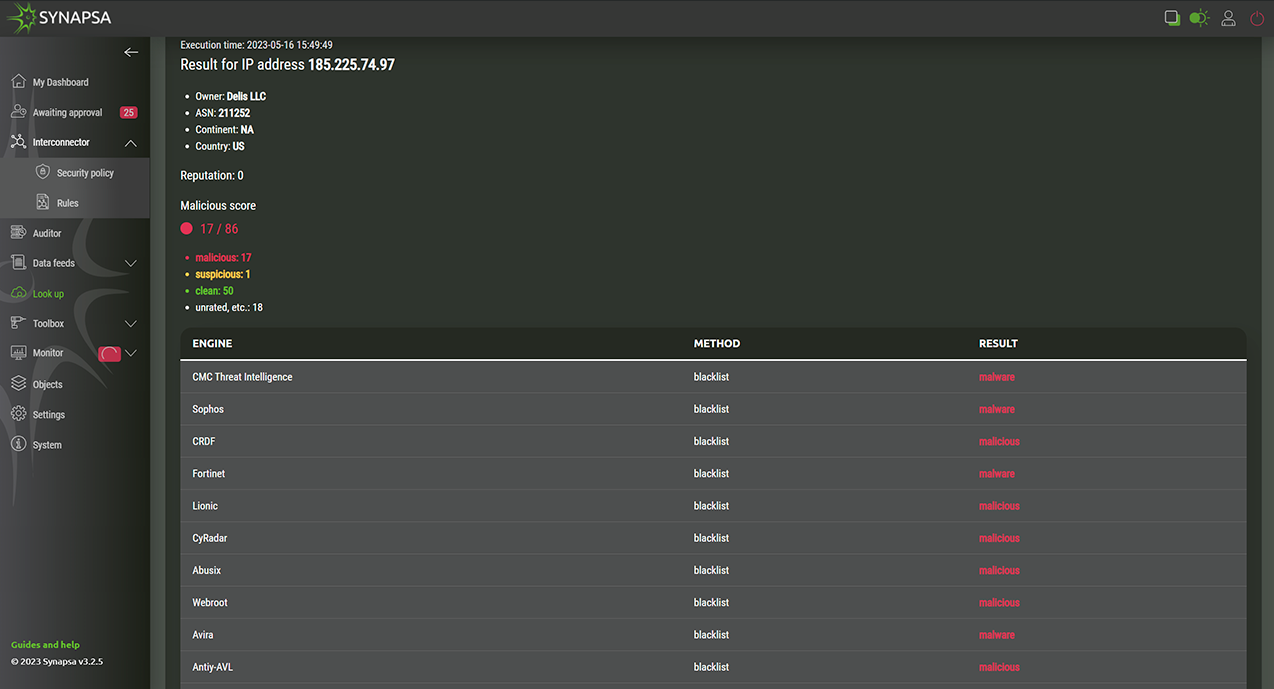
Task: Open the overlapping windows icon in the header
Action: [1172, 18]
